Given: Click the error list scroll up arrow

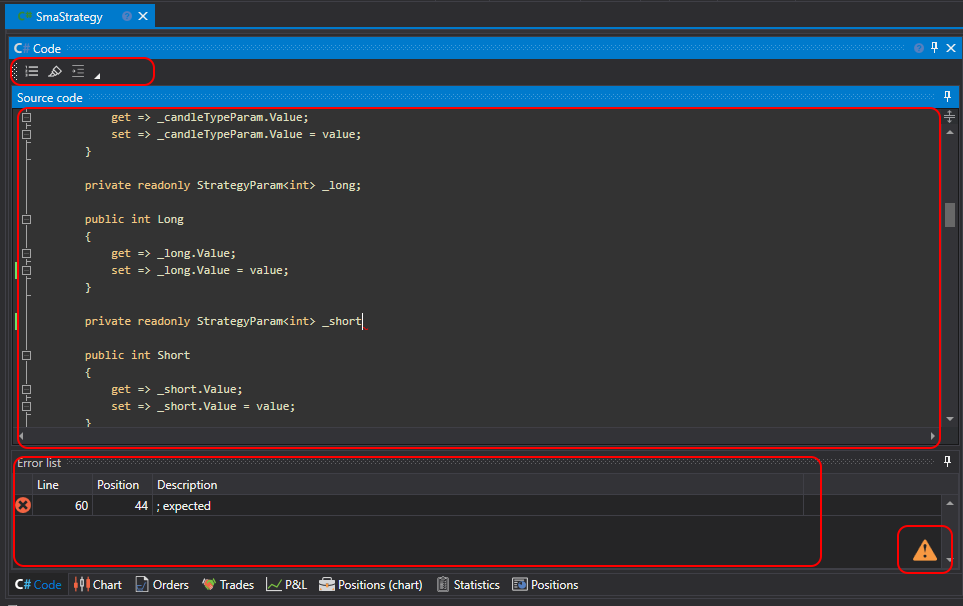Looking at the screenshot, I should 949,503.
